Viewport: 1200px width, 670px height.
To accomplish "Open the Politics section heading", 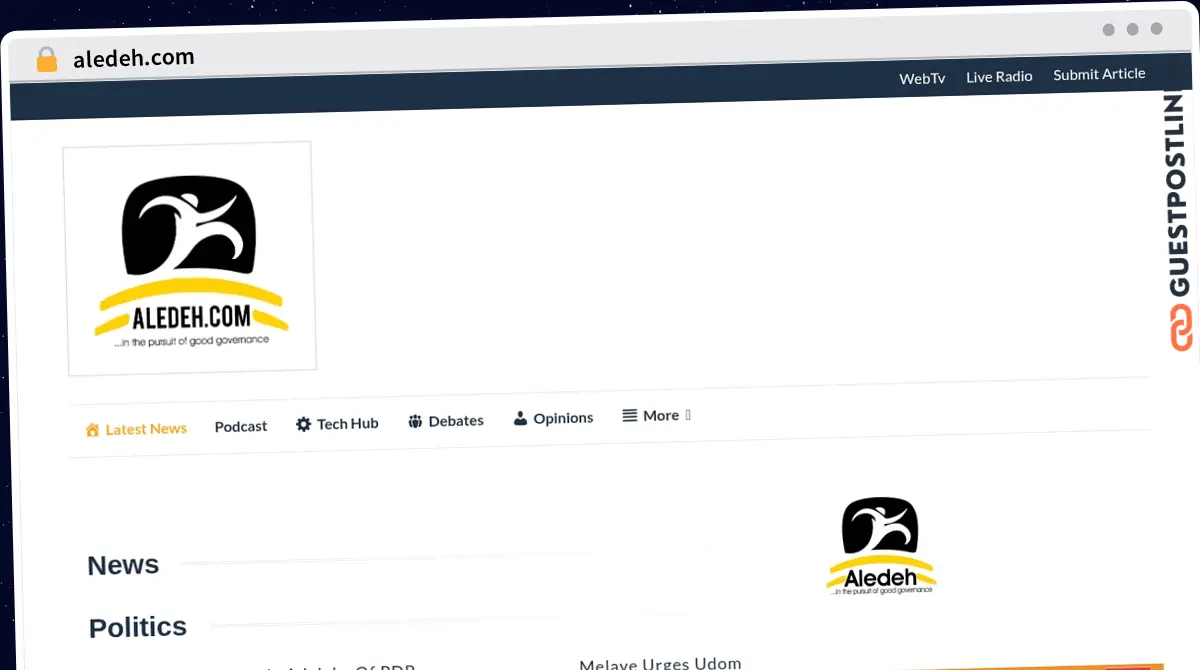I will point(138,627).
